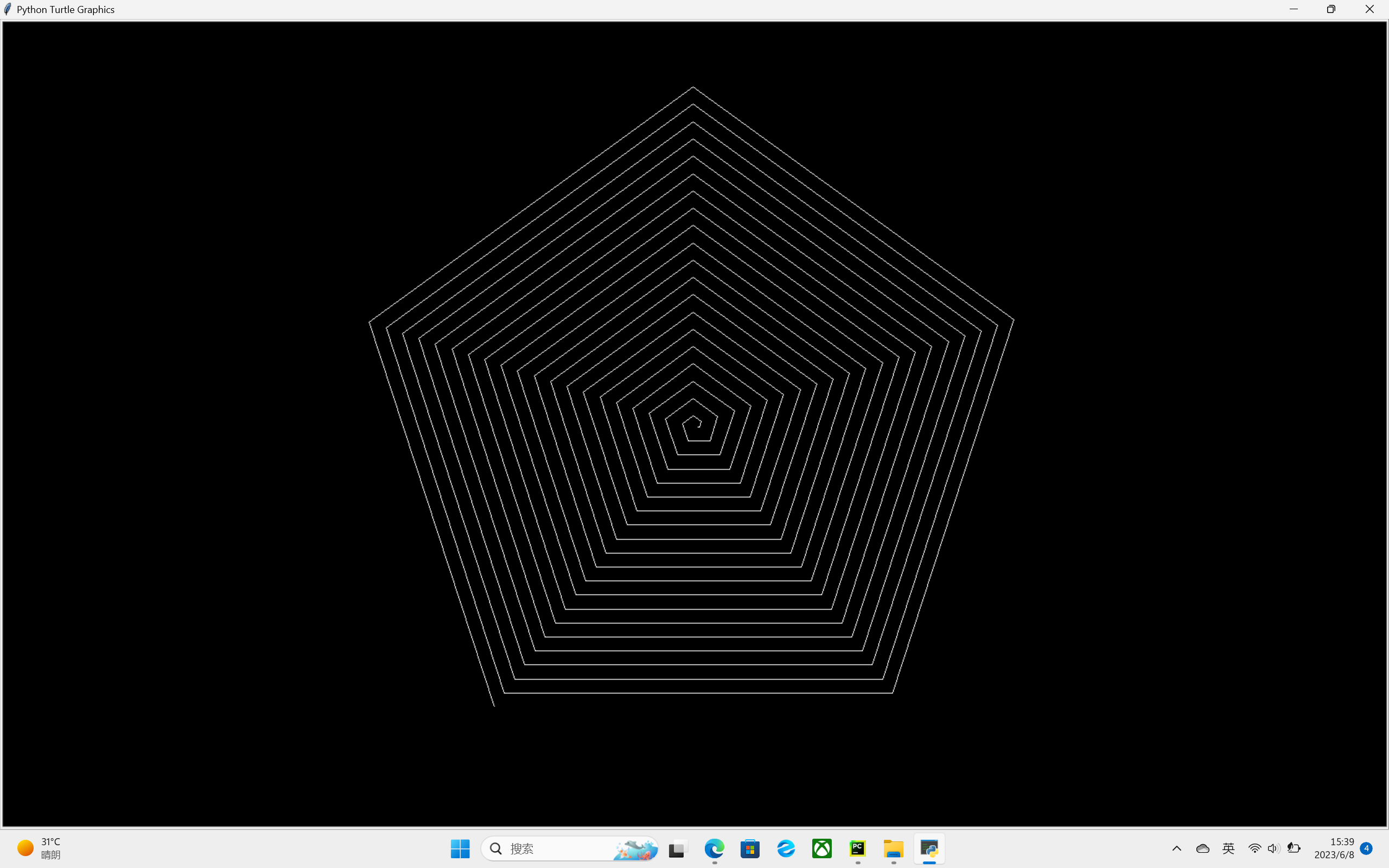1389x868 pixels.
Task: Open File Explorer from taskbar
Action: click(x=893, y=848)
